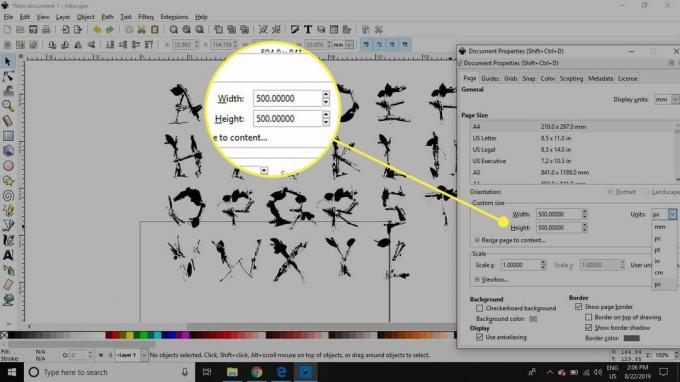This screenshot has width=680, height=382.
Task: Choose mm from Units list
Action: 660,227
